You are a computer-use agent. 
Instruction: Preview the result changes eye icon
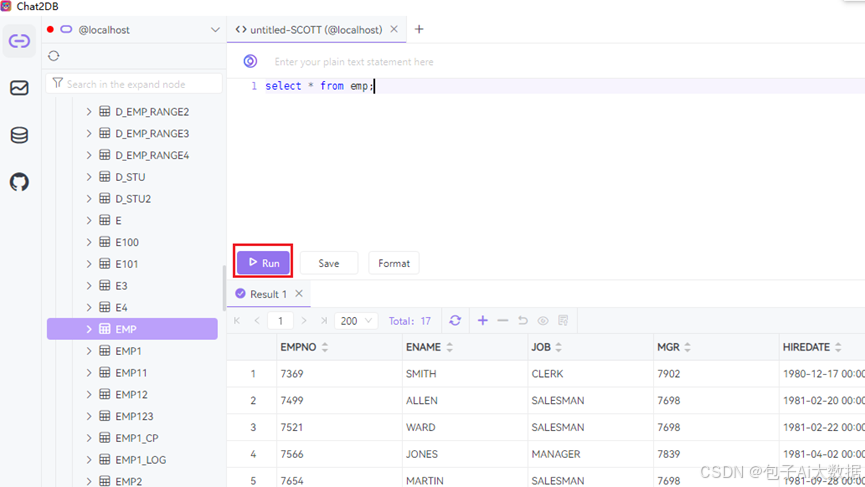coord(543,320)
